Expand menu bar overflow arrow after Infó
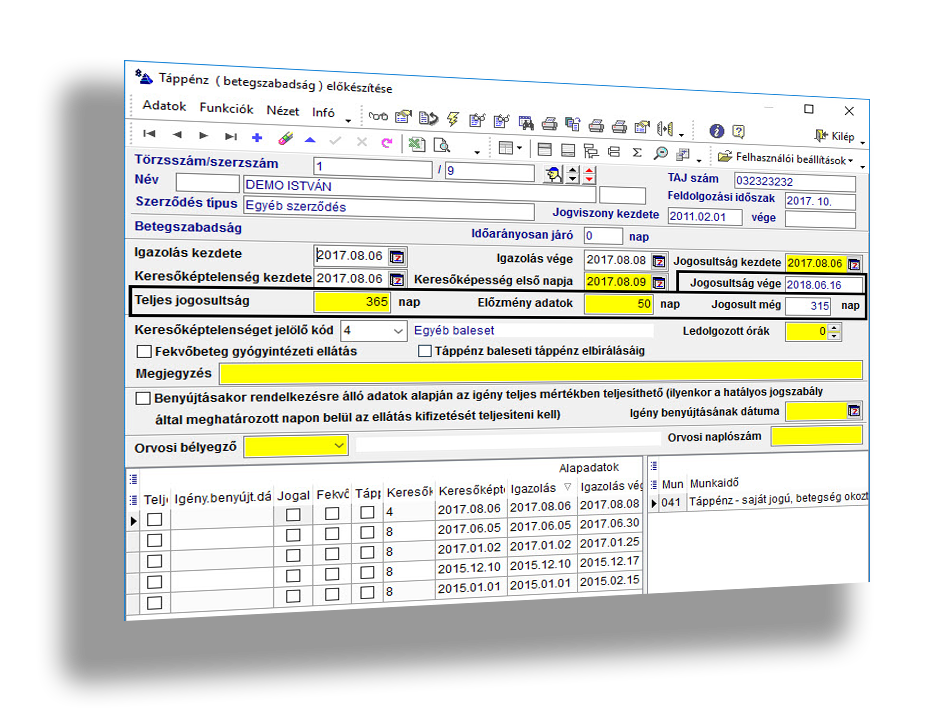 click(x=348, y=120)
